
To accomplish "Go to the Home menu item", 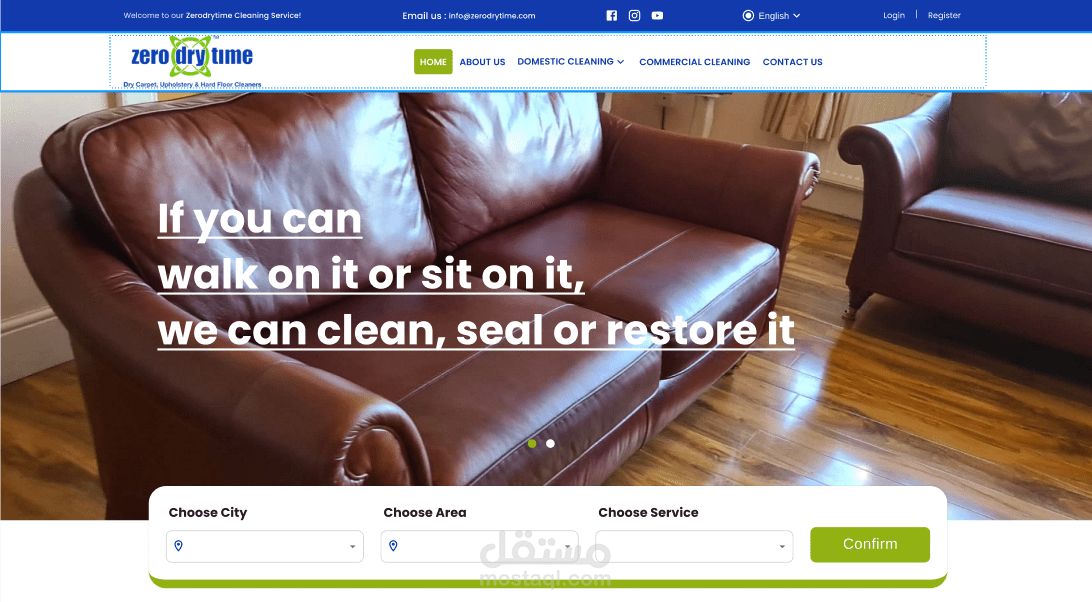I will [433, 61].
